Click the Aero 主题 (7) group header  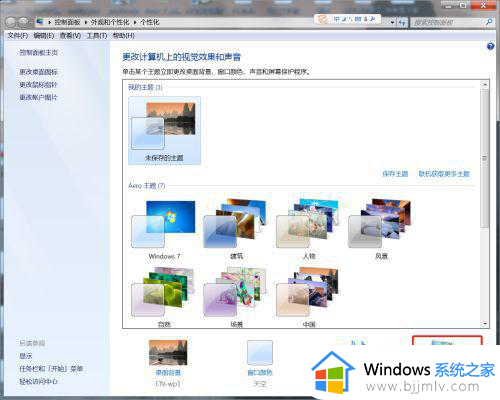tap(147, 185)
